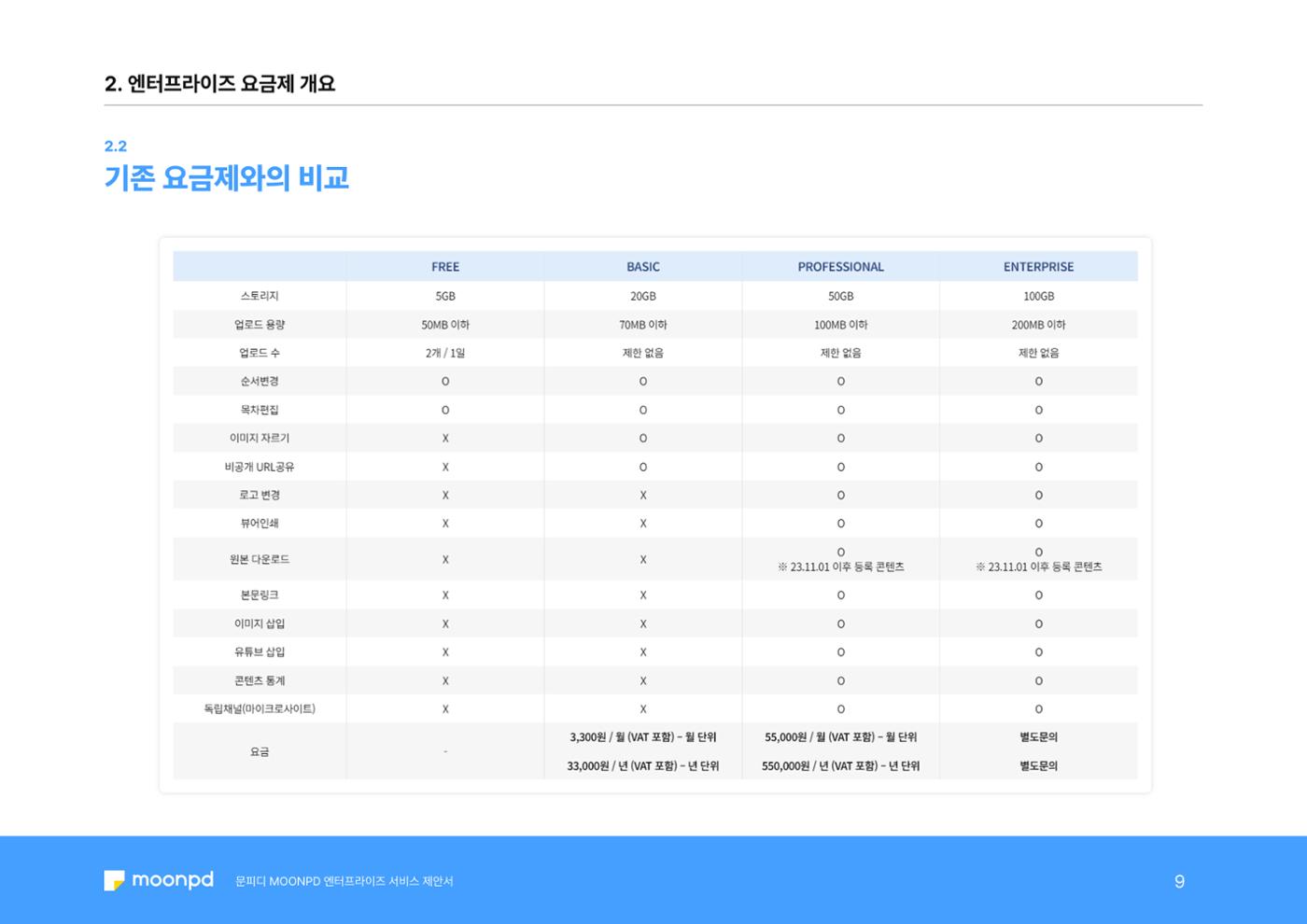Click the 33,000원 / 년 price text
Screen dimensions: 1307x924
tap(643, 765)
